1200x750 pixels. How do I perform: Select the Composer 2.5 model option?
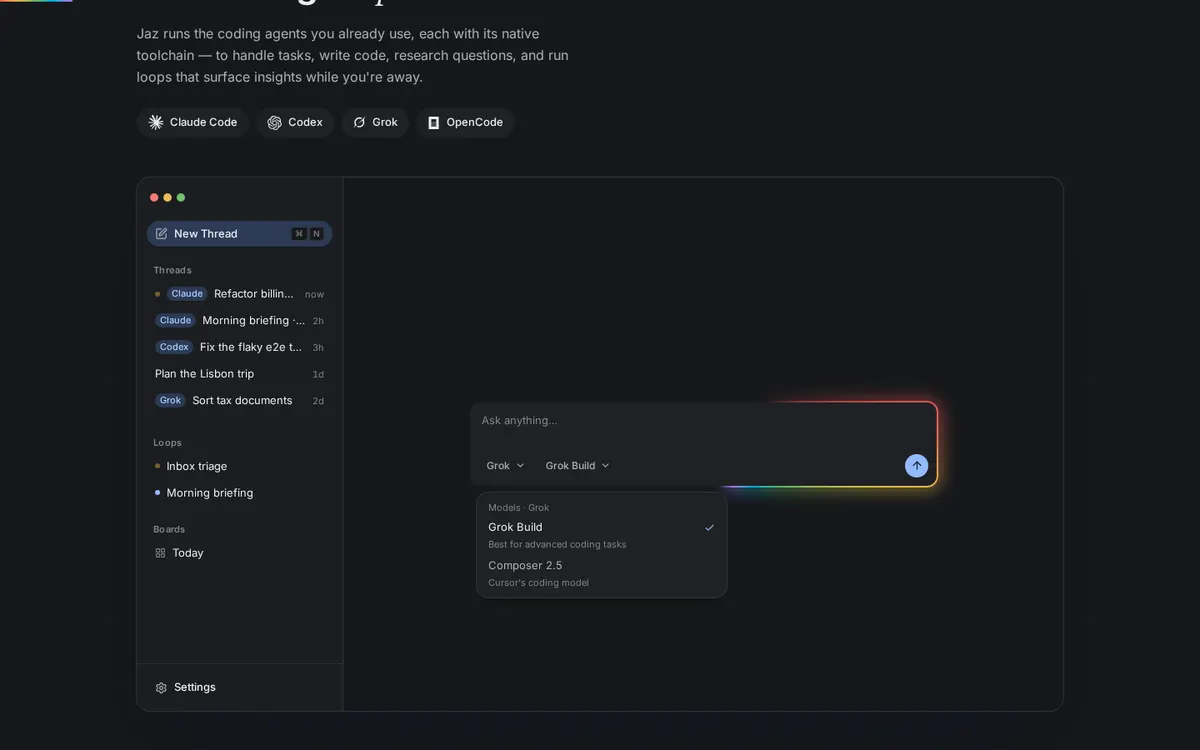coord(601,573)
